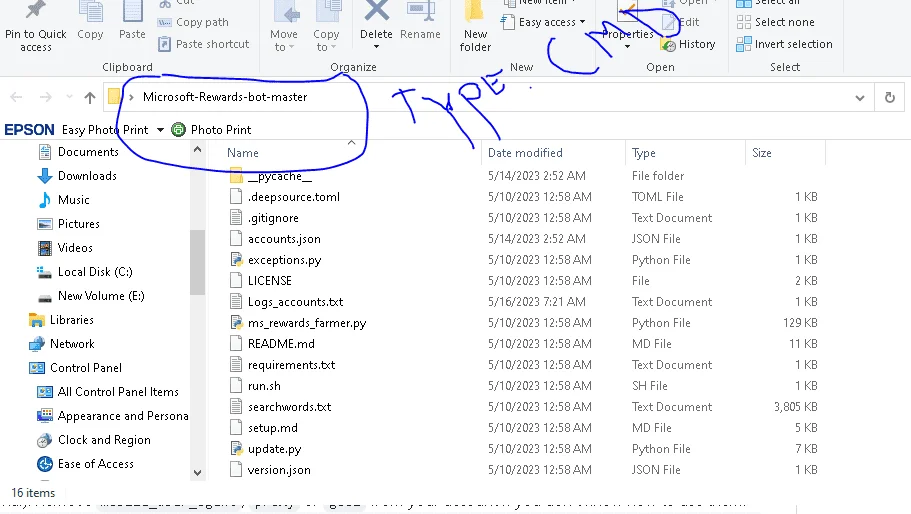911x514 pixels.
Task: Select Logs_accounts.txt file
Action: (295, 302)
